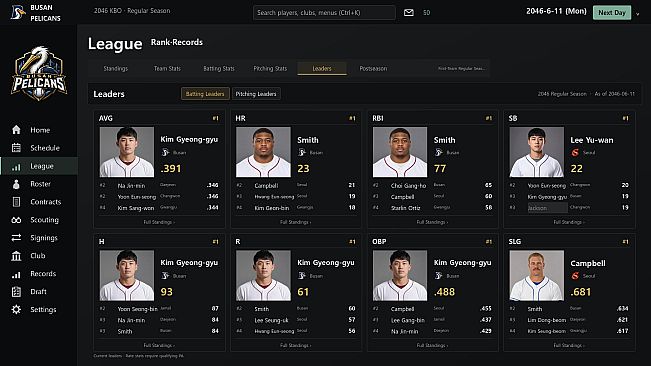Click the date 2046-6-11 (Mon)

point(556,11)
